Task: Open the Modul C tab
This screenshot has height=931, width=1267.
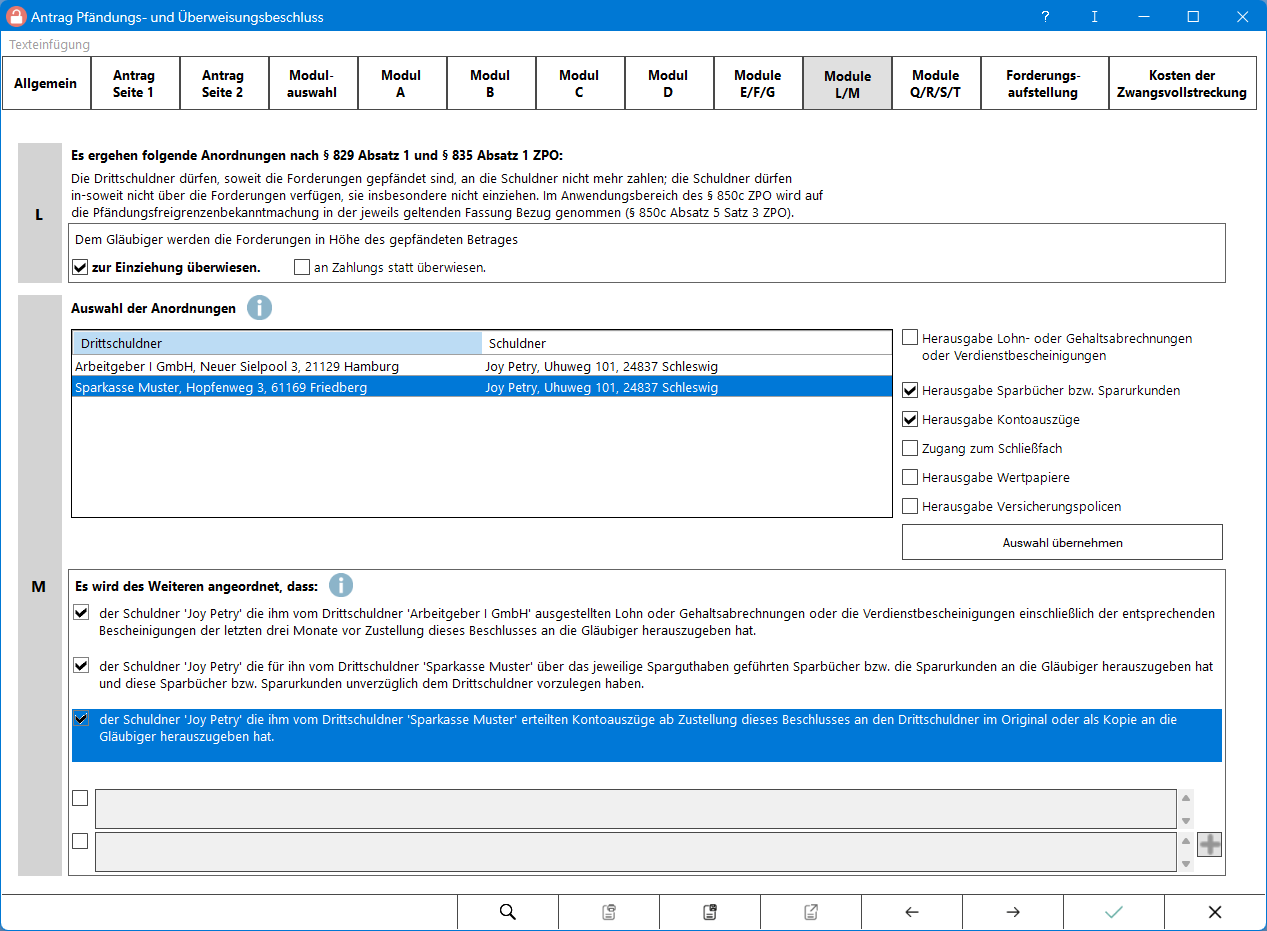Action: 579,83
